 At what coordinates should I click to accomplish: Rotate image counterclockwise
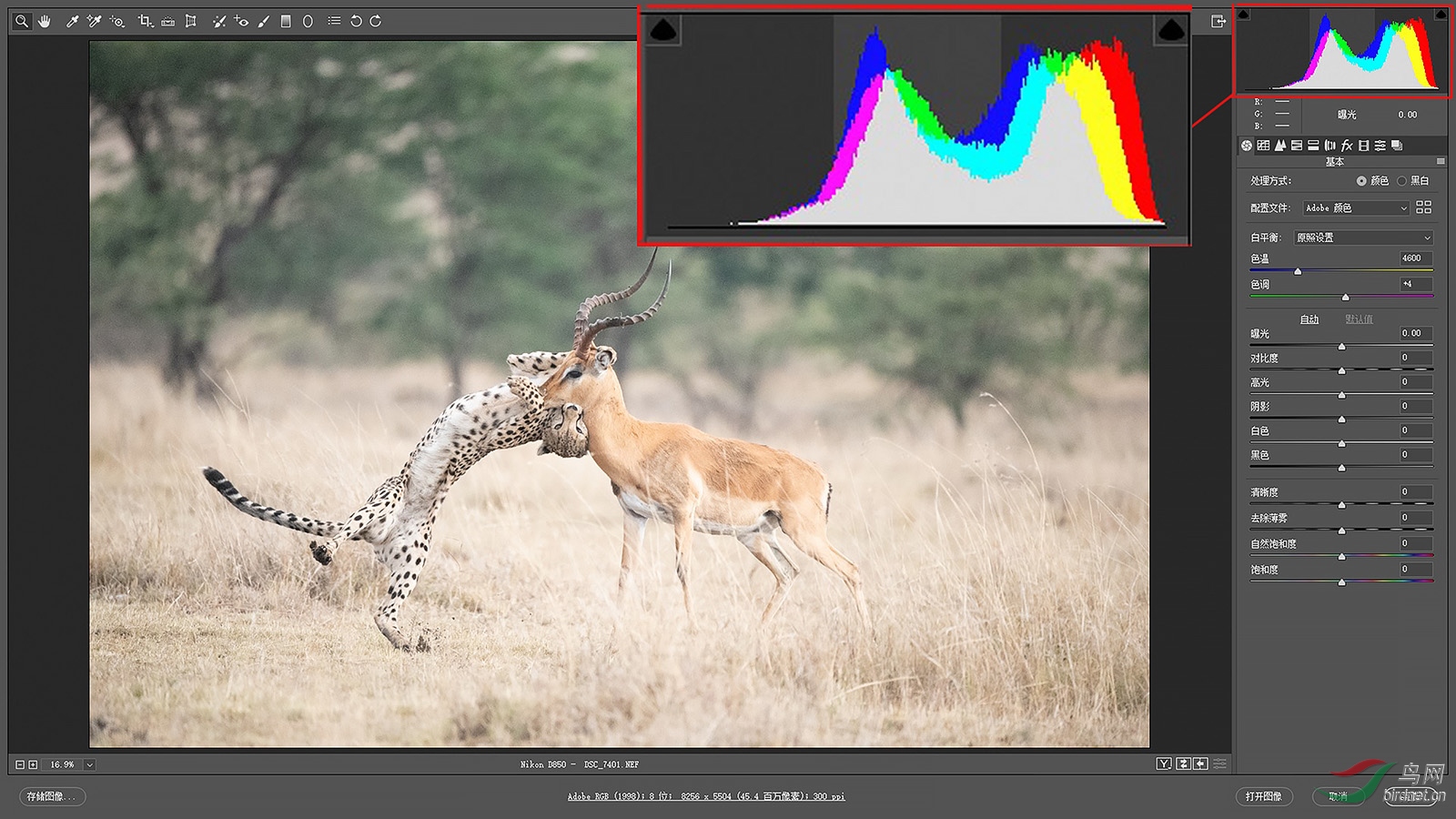click(x=356, y=21)
